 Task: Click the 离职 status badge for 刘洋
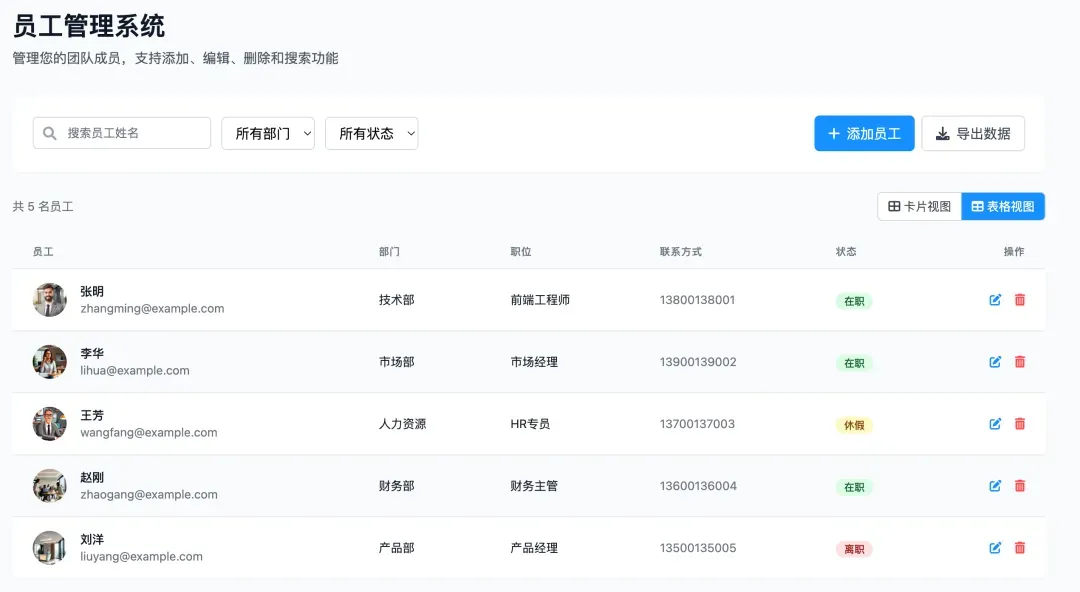point(854,549)
